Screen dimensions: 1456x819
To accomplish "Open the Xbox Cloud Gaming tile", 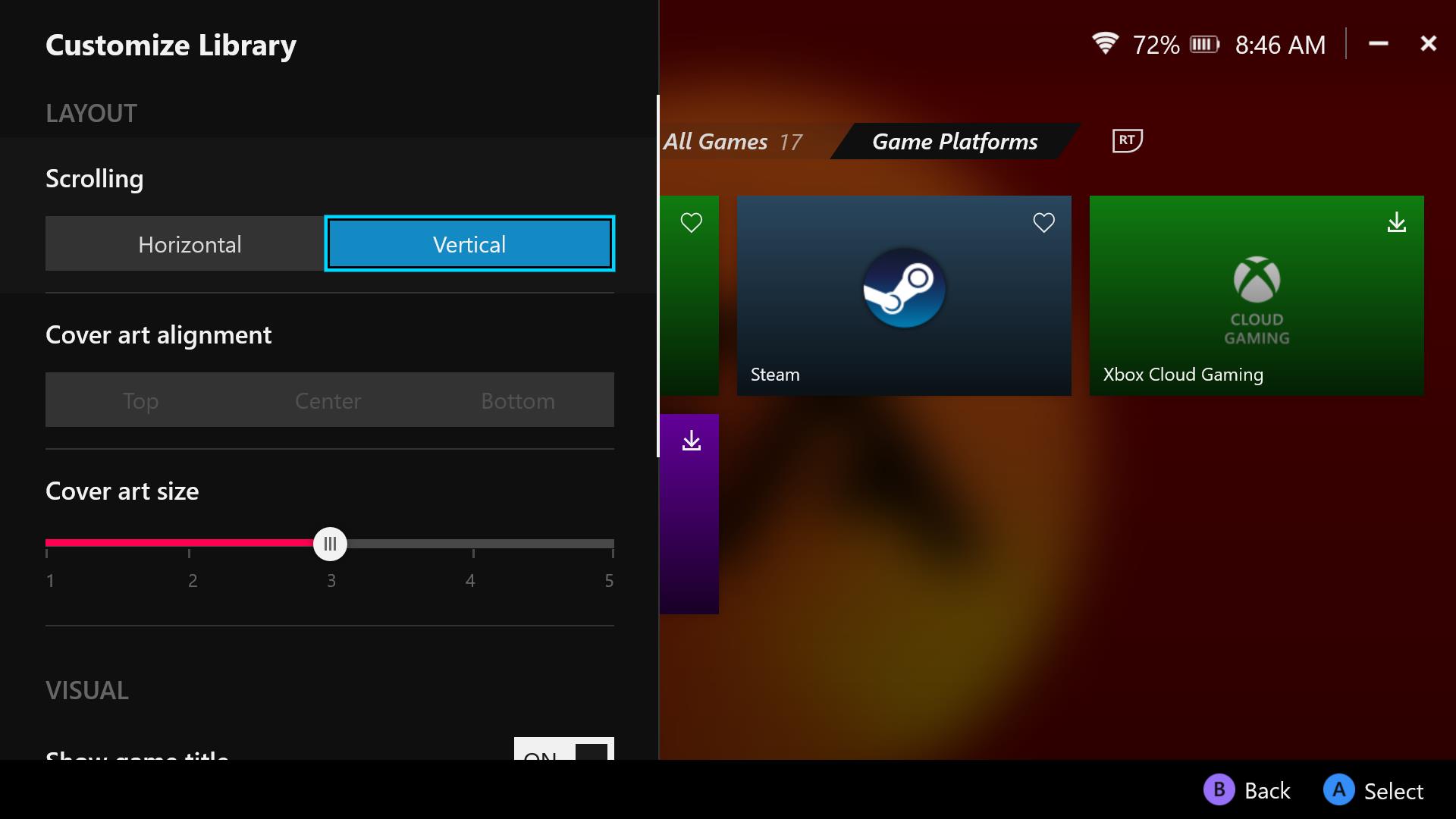I will [x=1257, y=296].
